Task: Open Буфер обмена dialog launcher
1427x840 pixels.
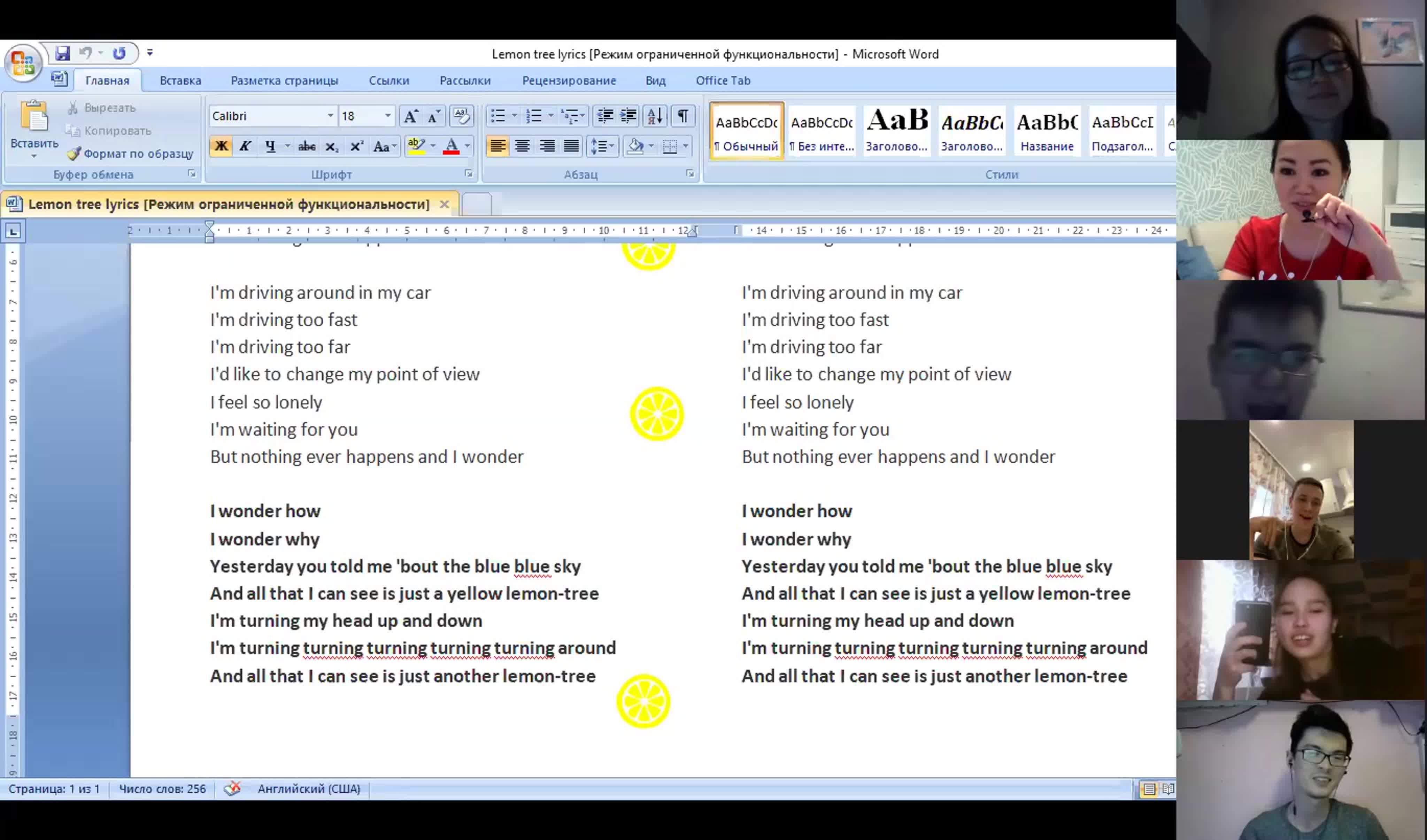Action: coord(191,174)
